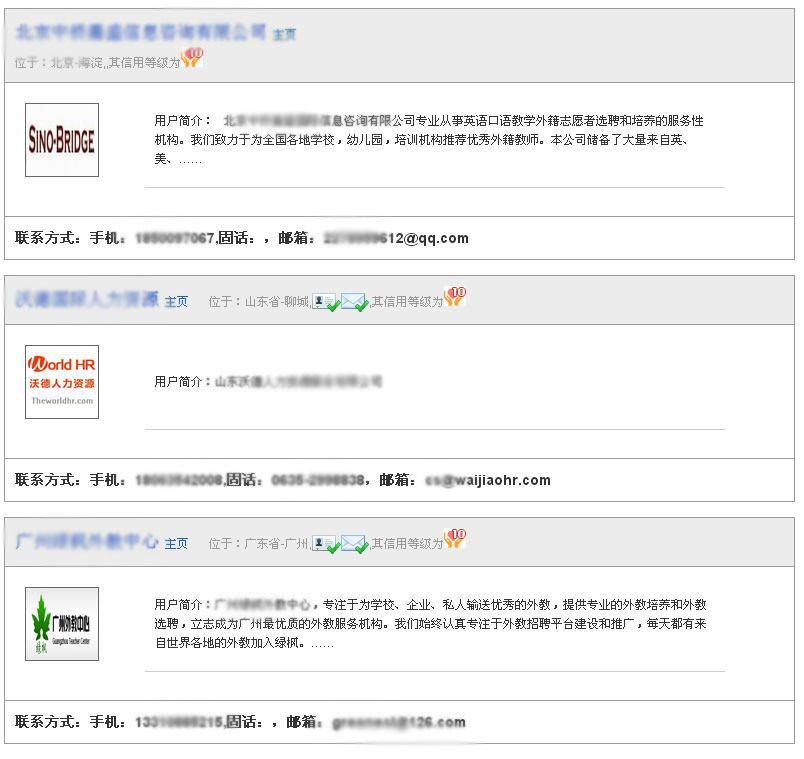This screenshot has width=804, height=759.
Task: Click the 126.com email address
Action: pyautogui.click(x=398, y=722)
